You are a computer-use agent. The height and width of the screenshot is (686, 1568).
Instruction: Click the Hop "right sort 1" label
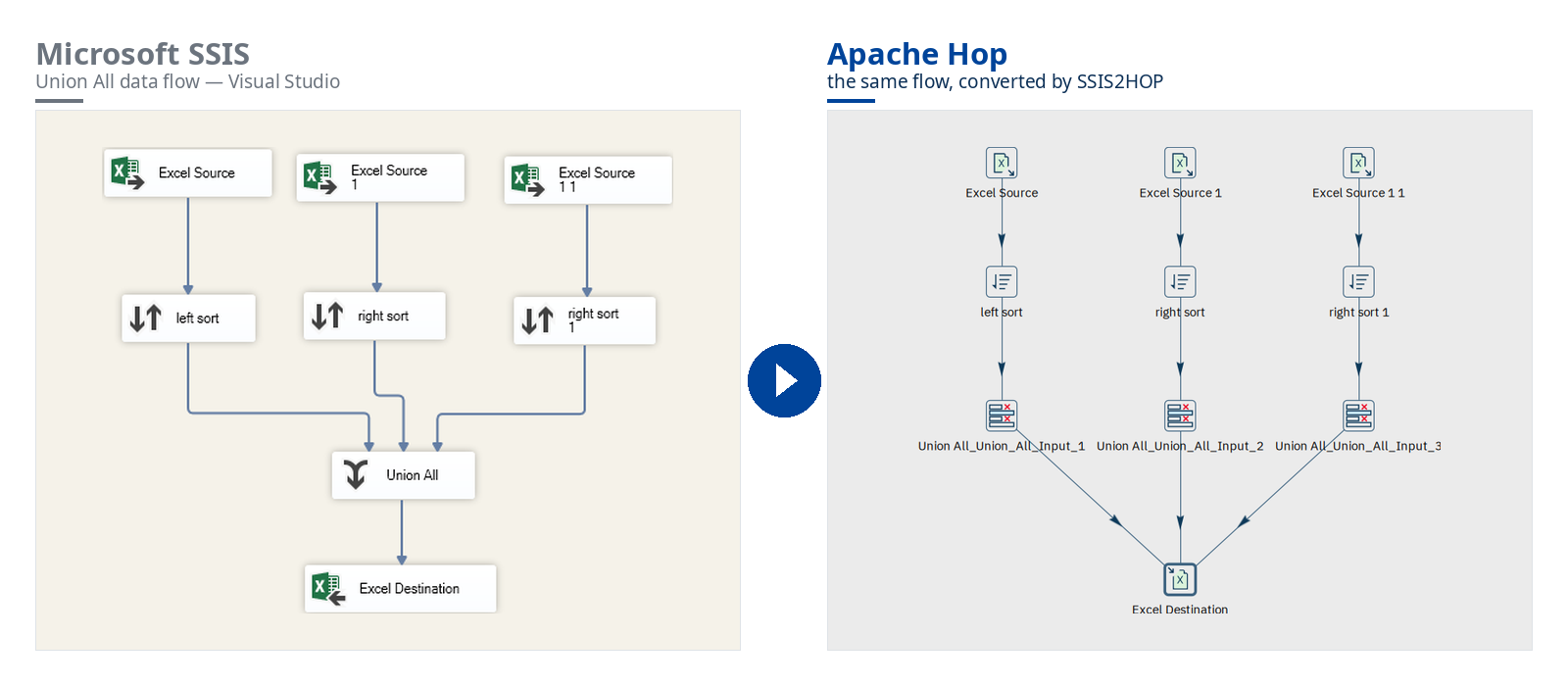pyautogui.click(x=1358, y=313)
